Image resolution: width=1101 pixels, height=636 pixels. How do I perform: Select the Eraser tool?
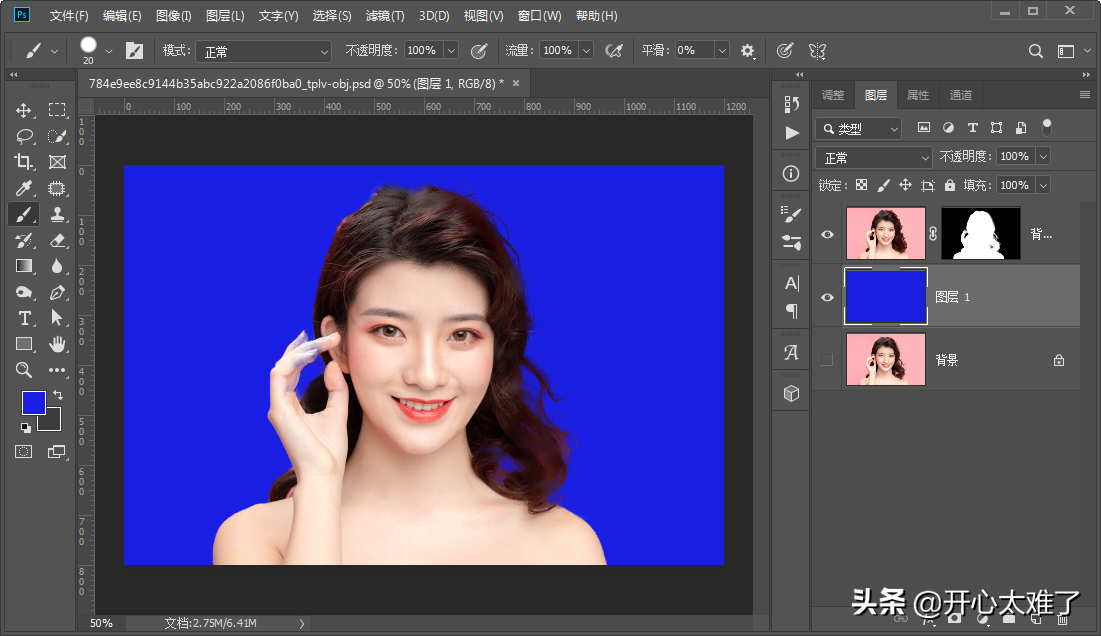57,240
